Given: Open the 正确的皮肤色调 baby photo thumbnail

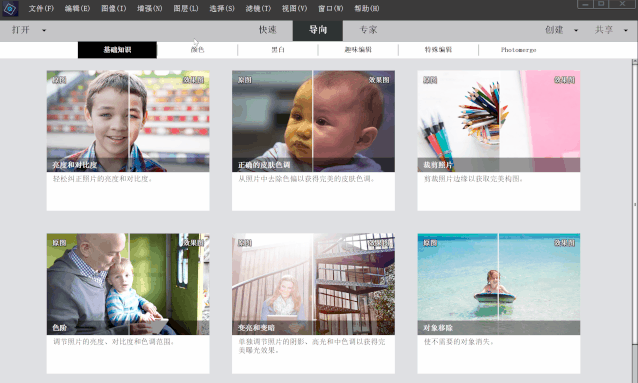Looking at the screenshot, I should coord(313,121).
